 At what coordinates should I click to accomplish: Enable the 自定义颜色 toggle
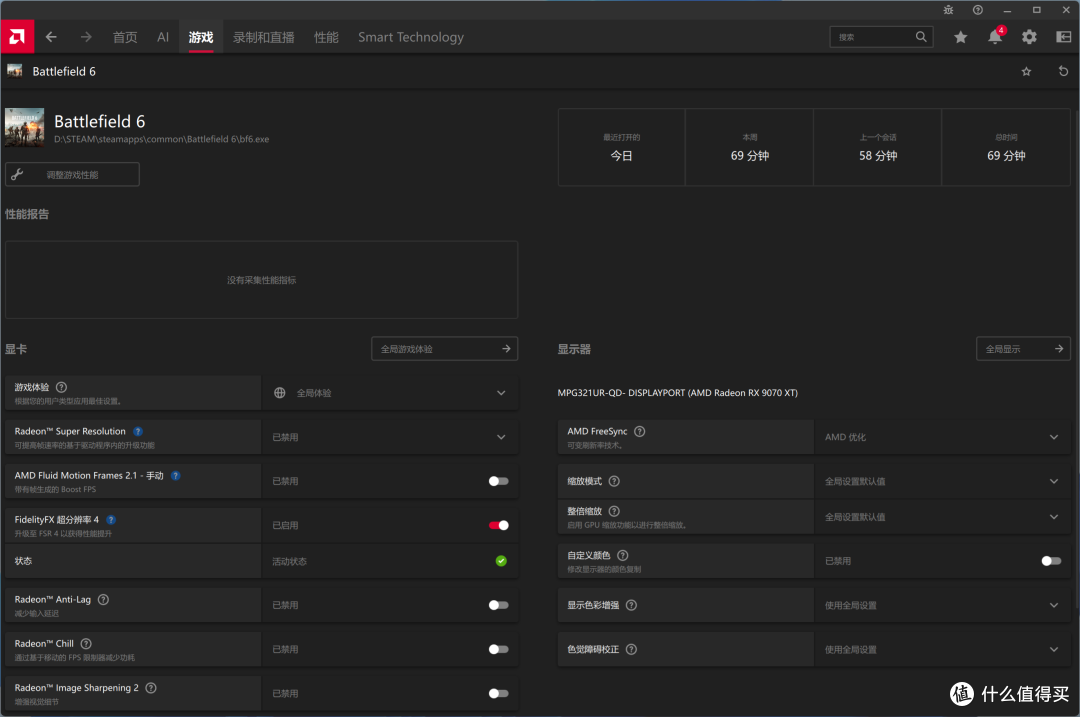point(1051,561)
